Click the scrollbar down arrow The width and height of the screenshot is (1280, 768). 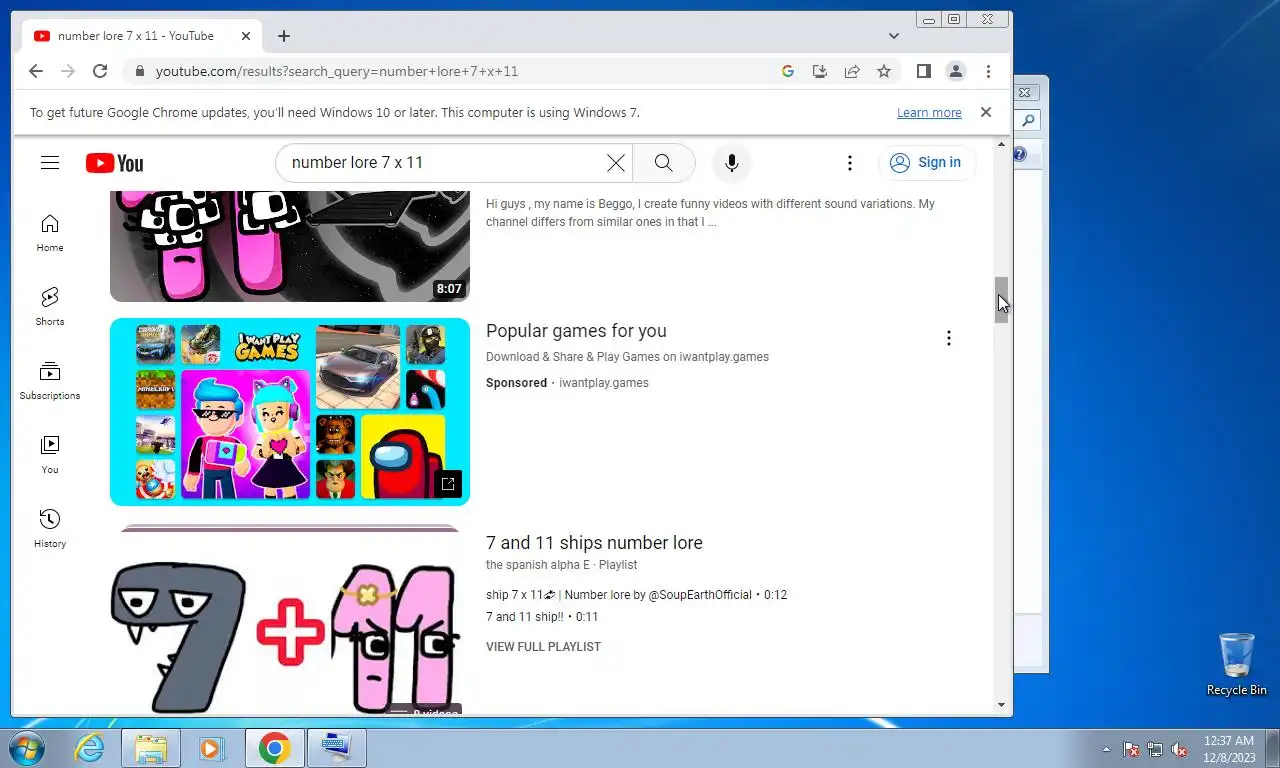tap(1001, 705)
